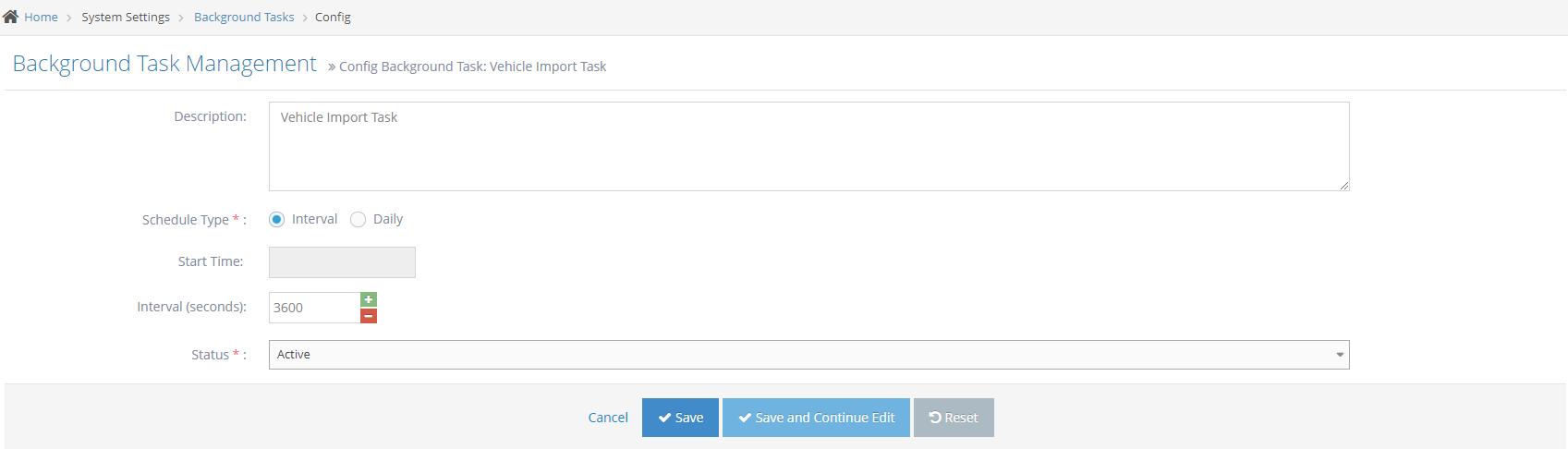Select the Daily schedule type
Screen dimensions: 1568x449
359,220
